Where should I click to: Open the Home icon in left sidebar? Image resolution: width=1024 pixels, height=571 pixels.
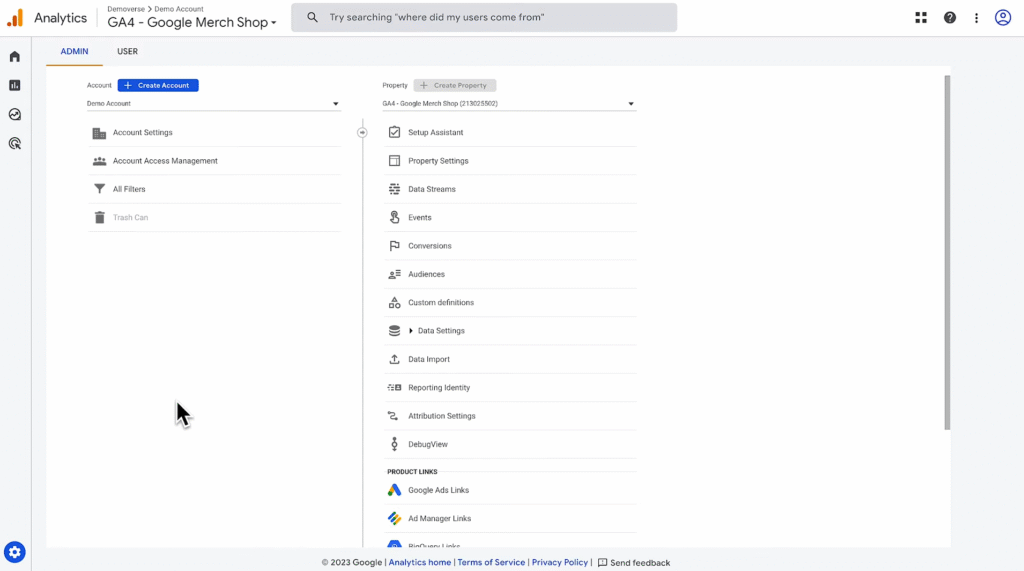(x=14, y=57)
